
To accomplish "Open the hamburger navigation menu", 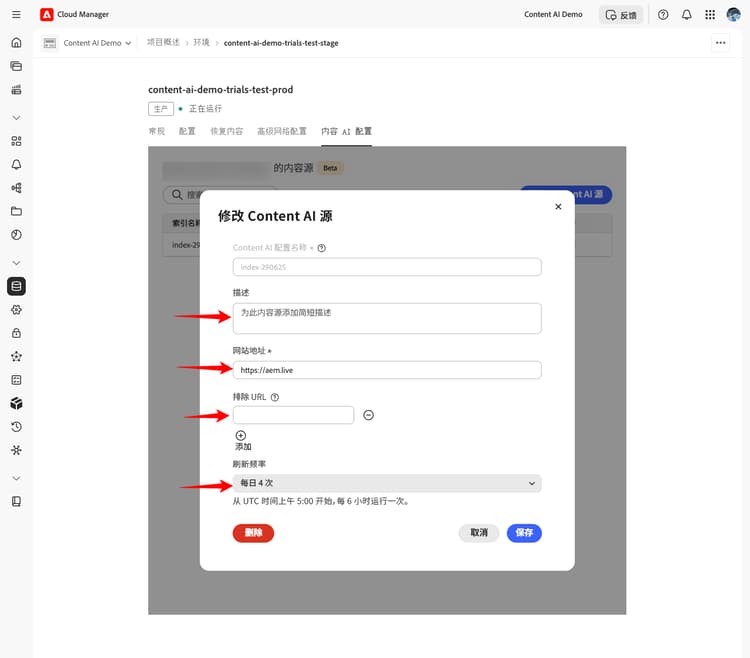I will (16, 14).
